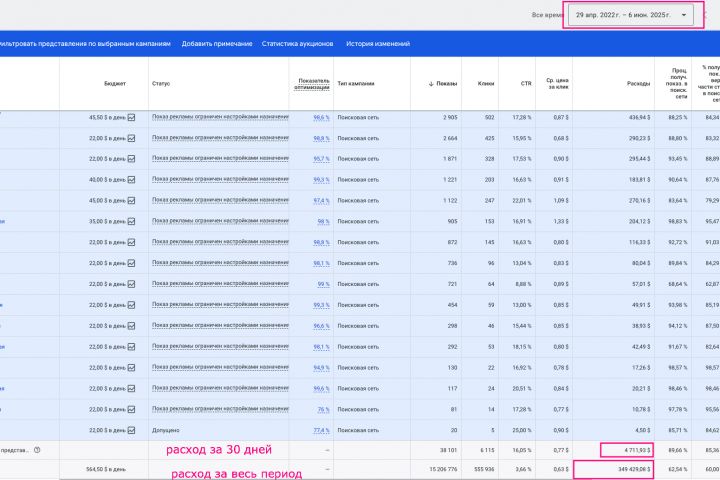Screen dimensions: 720x480
Task: Click impression share value 98,83 %
Action: pos(678,221)
